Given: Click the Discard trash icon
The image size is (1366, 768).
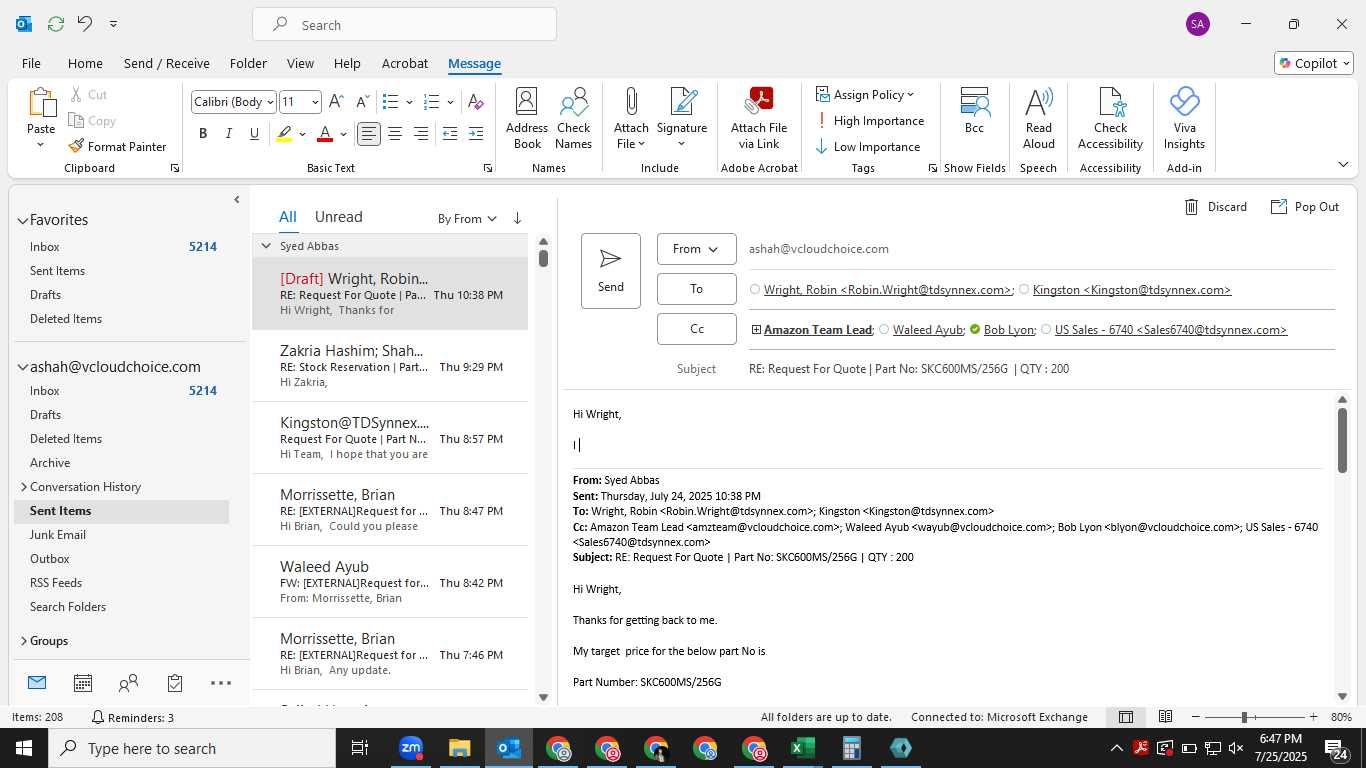Looking at the screenshot, I should [1192, 207].
